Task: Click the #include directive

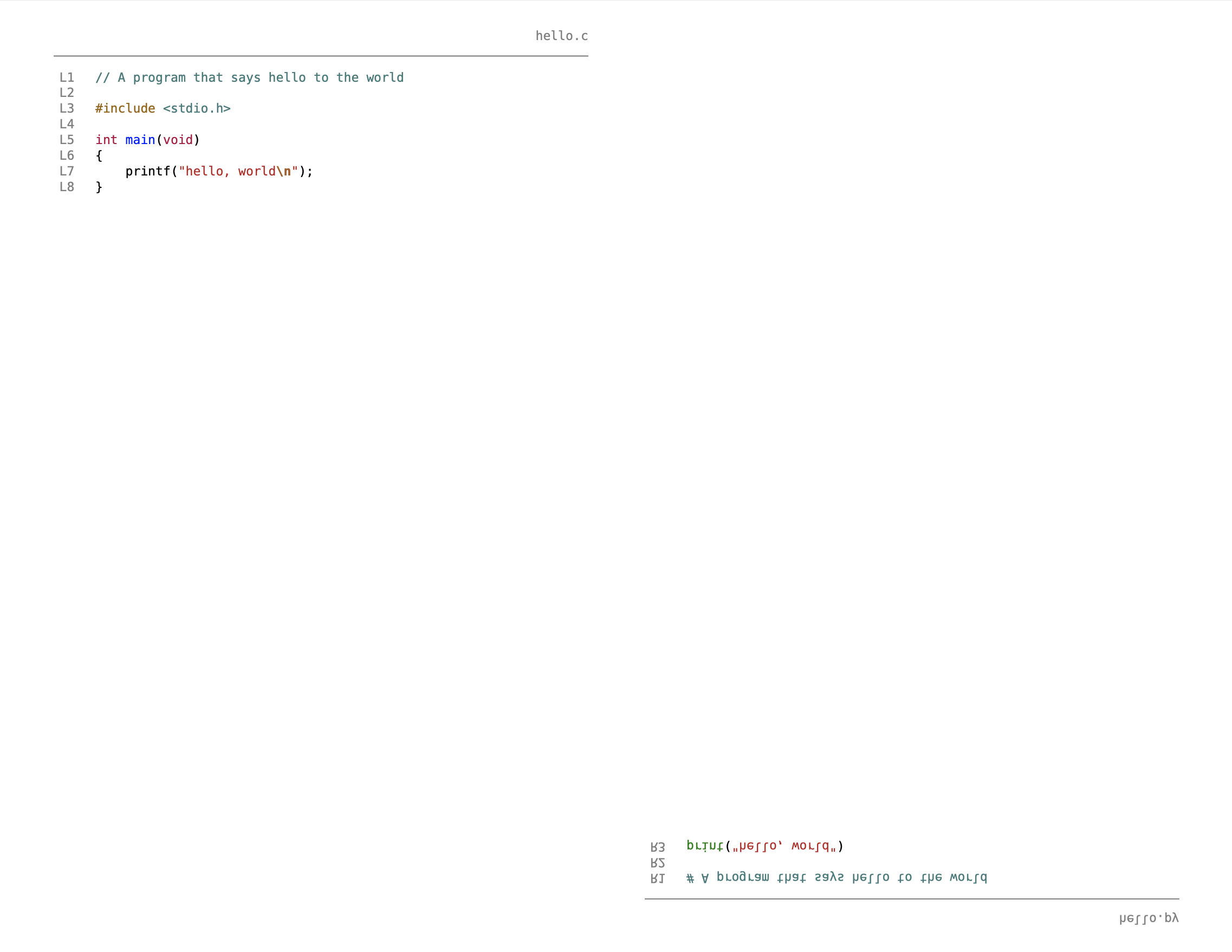Action: (x=125, y=108)
